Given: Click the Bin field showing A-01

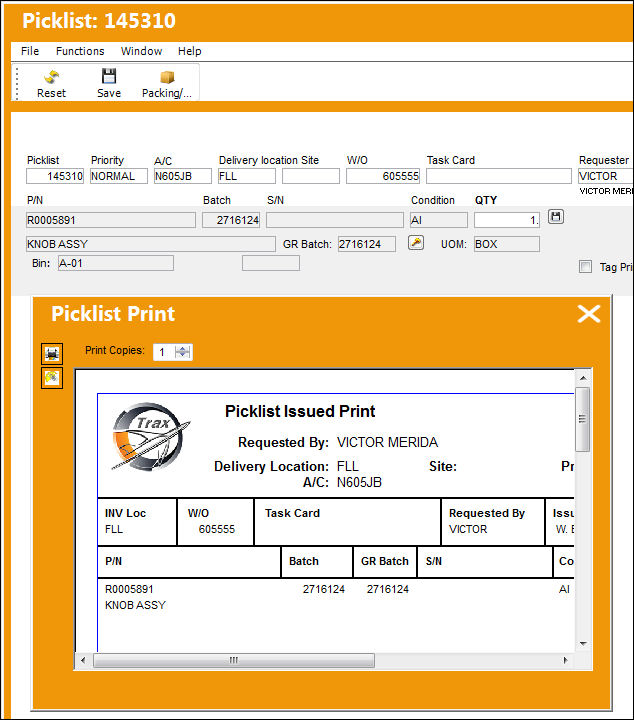Looking at the screenshot, I should (116, 263).
